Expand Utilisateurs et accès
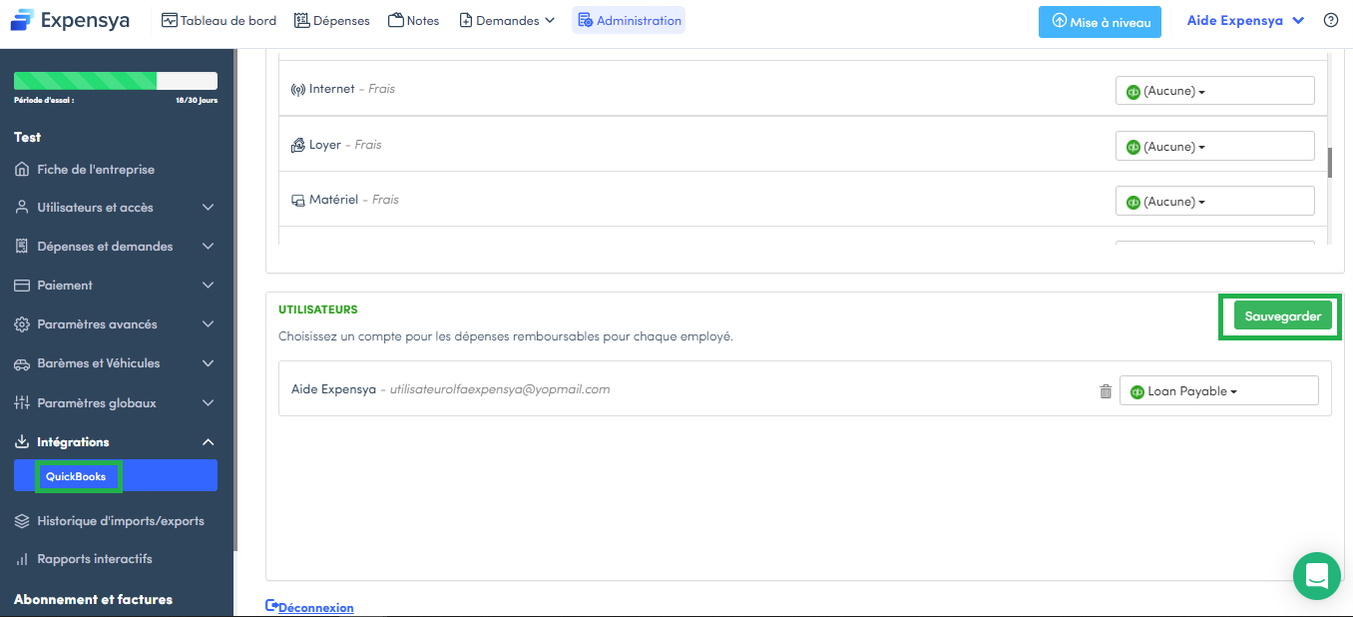Viewport: 1353px width, 617px height. pyautogui.click(x=116, y=207)
